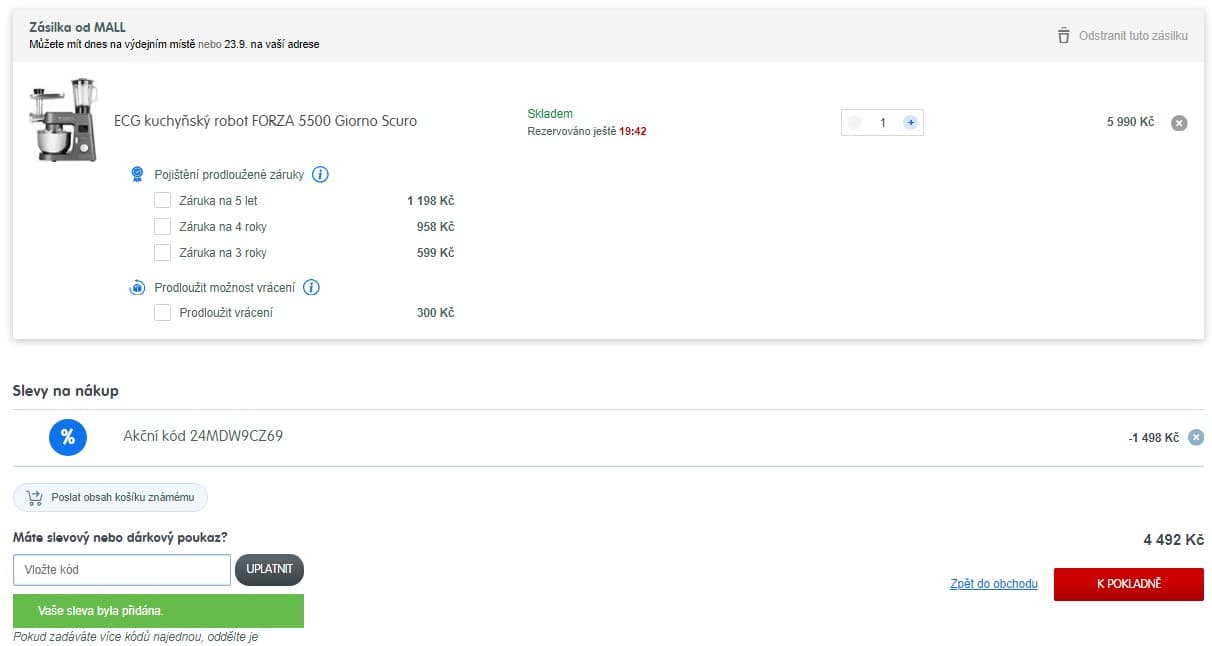Check Záruka na 3 roky

[x=162, y=253]
